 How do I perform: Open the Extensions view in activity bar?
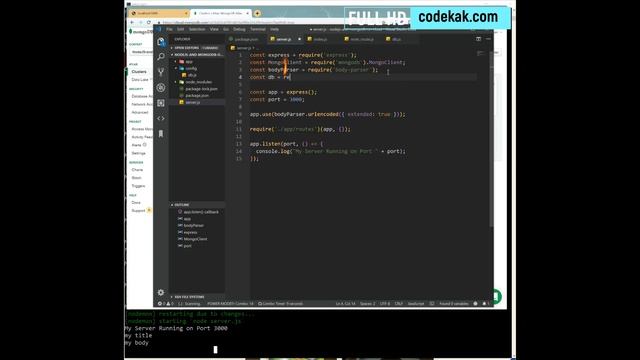[161, 103]
